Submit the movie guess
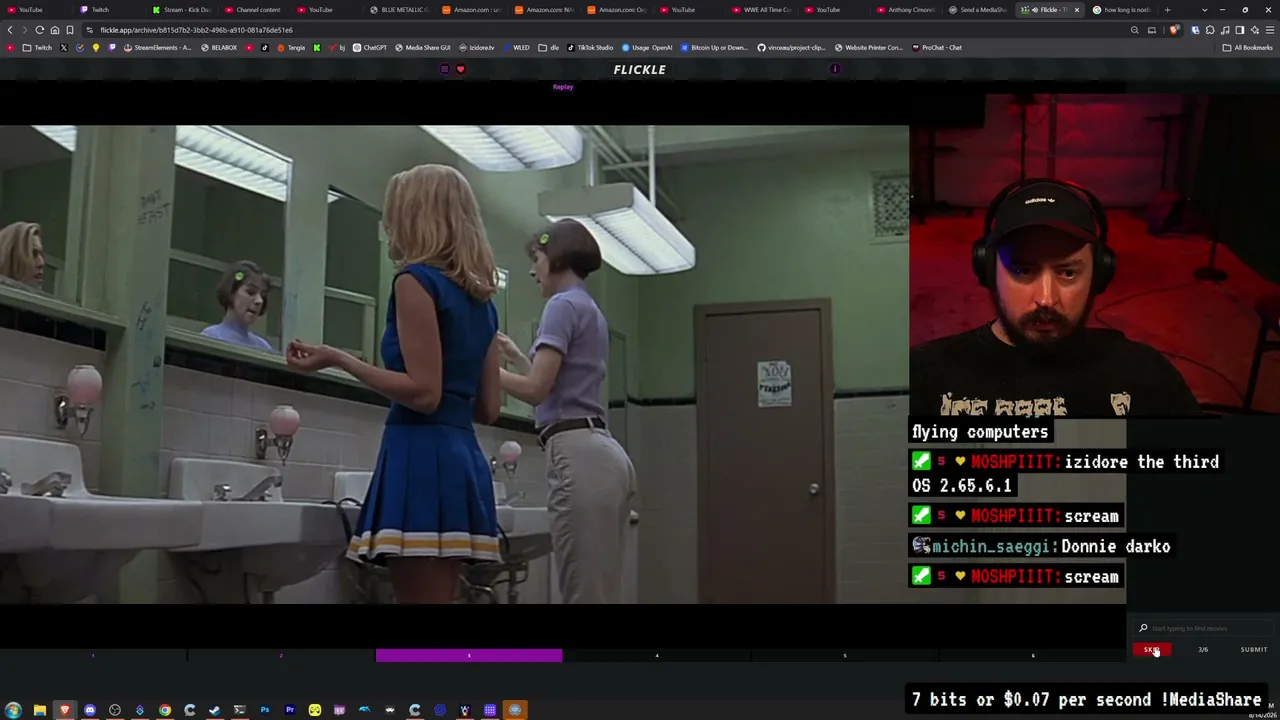 coord(1254,650)
